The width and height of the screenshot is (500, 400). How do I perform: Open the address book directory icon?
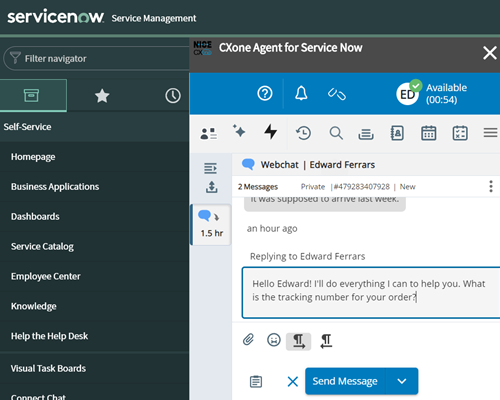click(397, 133)
